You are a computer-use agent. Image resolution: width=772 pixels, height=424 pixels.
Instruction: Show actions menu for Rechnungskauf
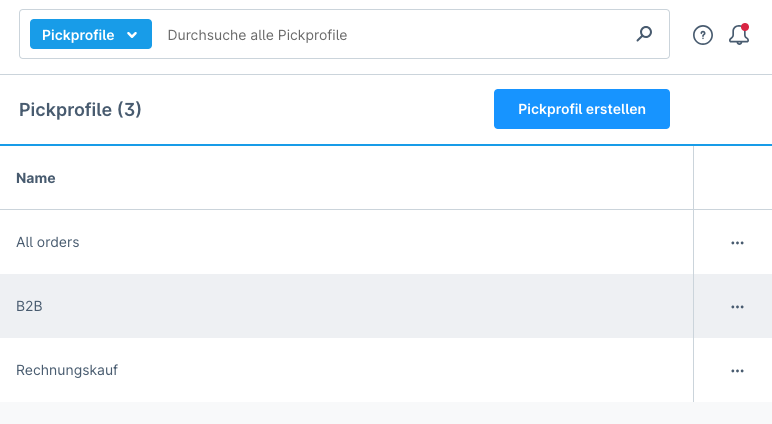(737, 371)
